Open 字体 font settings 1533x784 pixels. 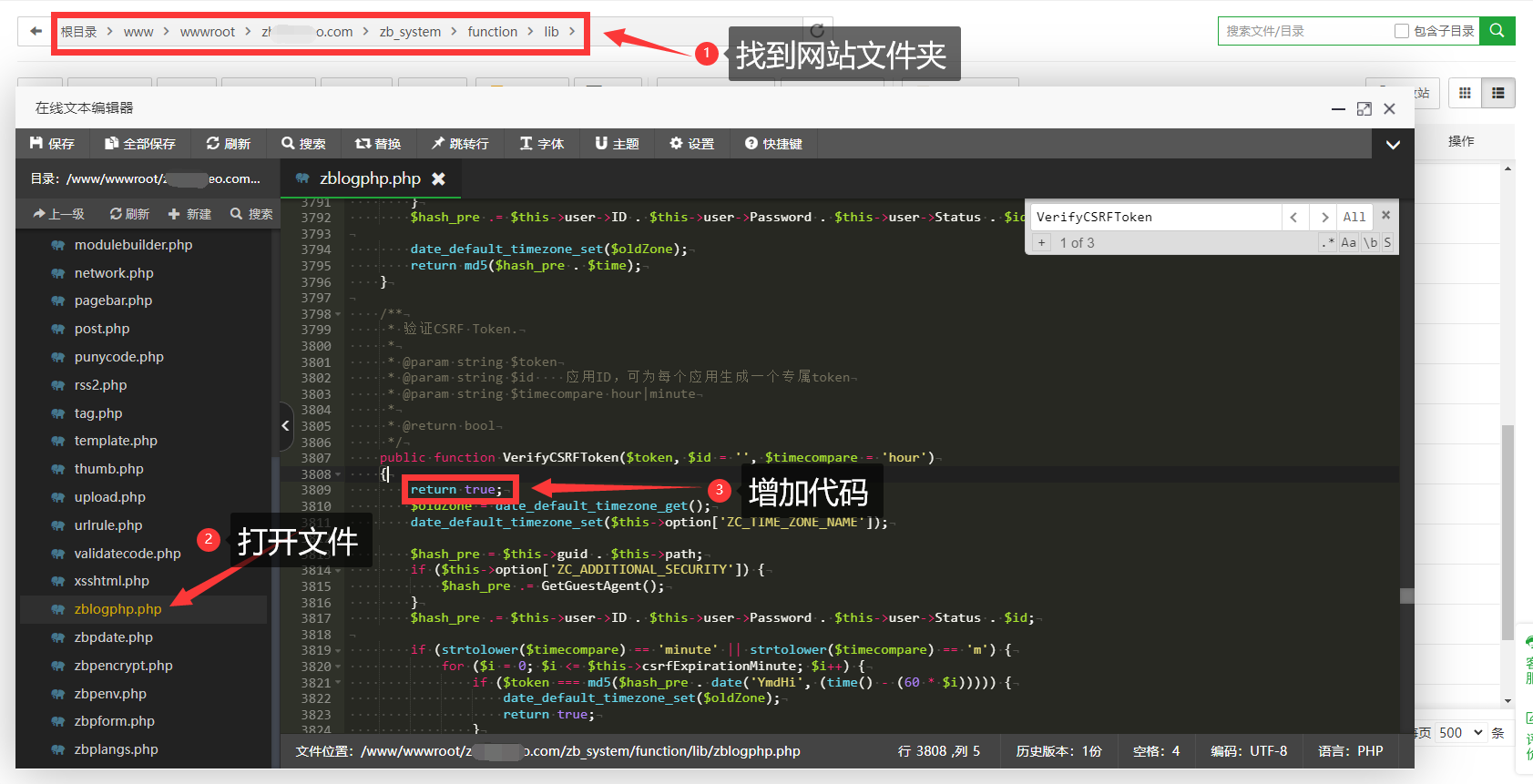[542, 144]
